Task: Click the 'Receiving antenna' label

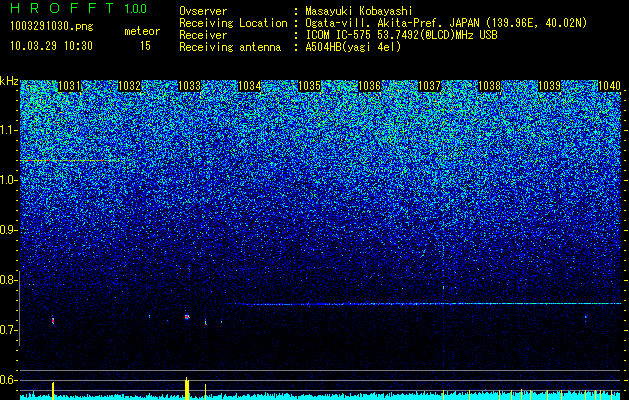Action: (x=230, y=47)
